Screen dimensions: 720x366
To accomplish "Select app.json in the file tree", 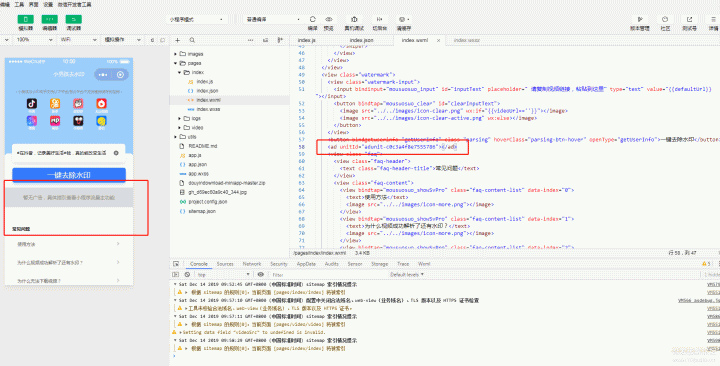I will click(x=197, y=164).
